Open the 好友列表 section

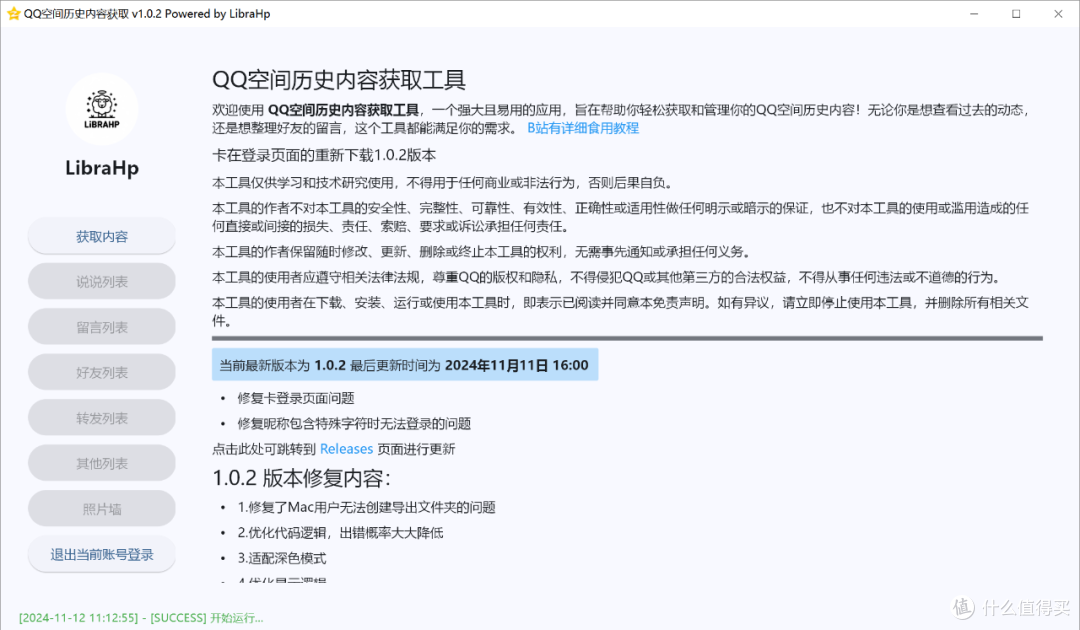101,371
